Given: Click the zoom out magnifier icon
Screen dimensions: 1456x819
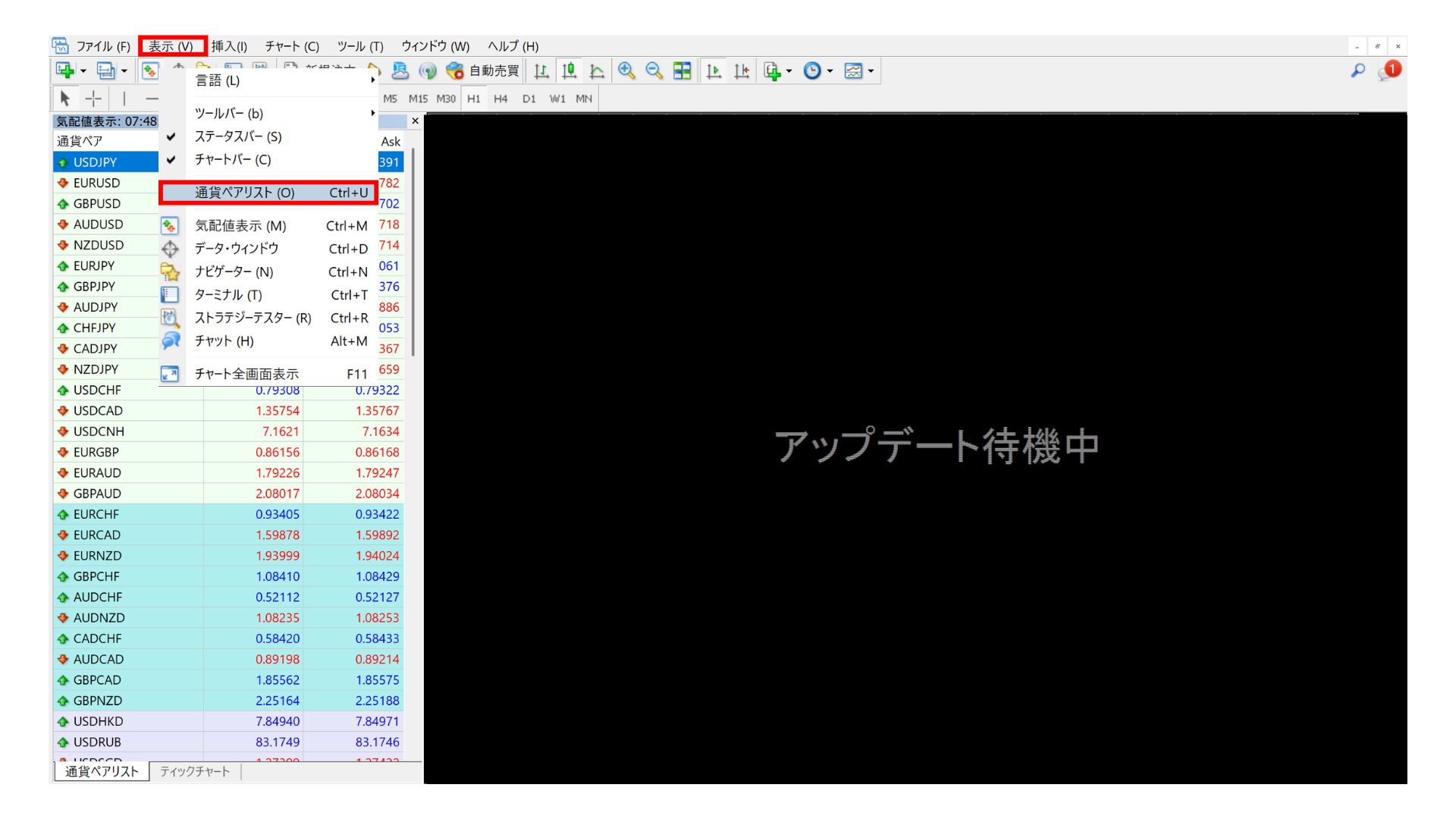Looking at the screenshot, I should [654, 71].
